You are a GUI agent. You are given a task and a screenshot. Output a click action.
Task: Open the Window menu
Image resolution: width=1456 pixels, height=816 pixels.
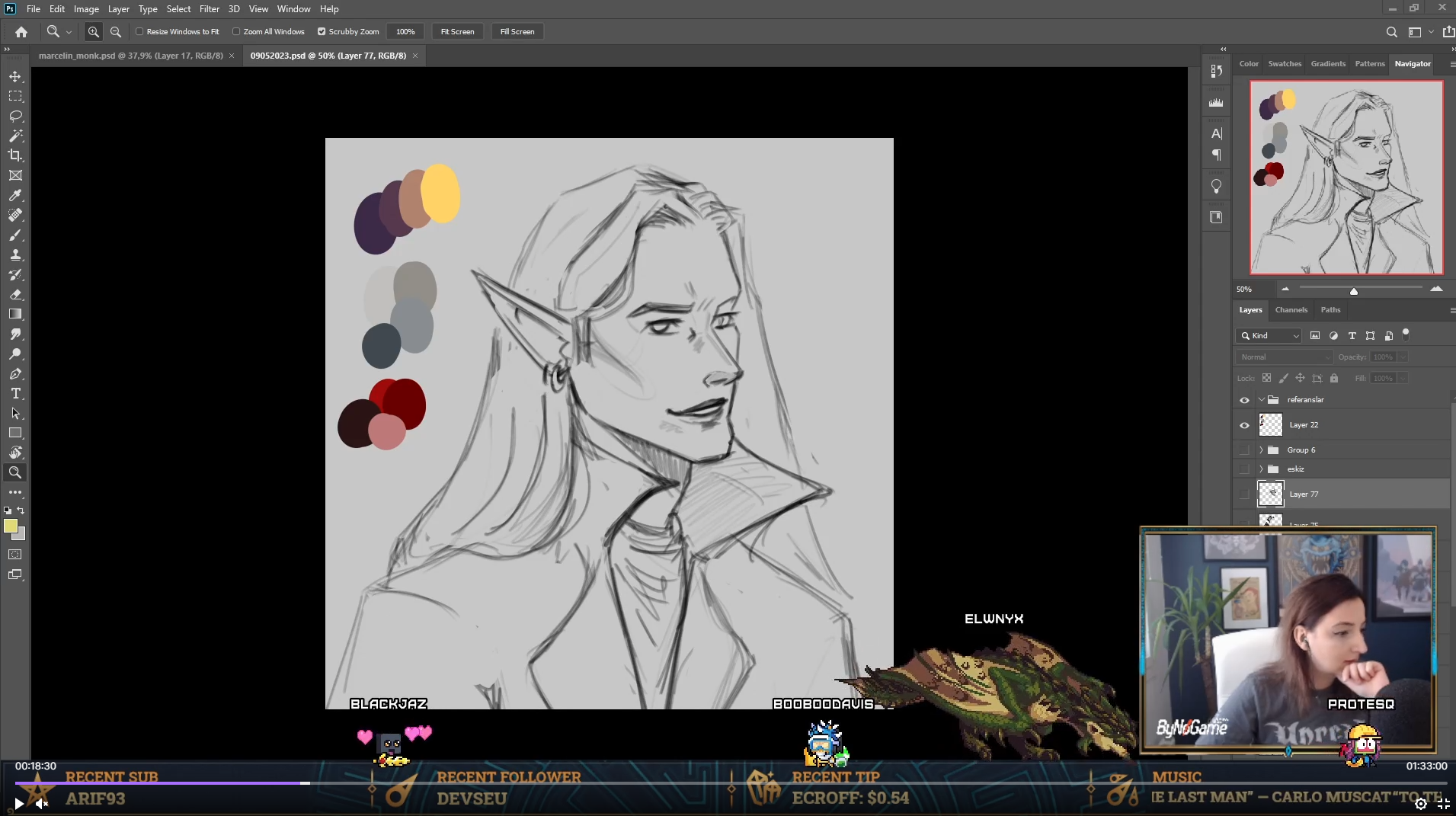(293, 9)
